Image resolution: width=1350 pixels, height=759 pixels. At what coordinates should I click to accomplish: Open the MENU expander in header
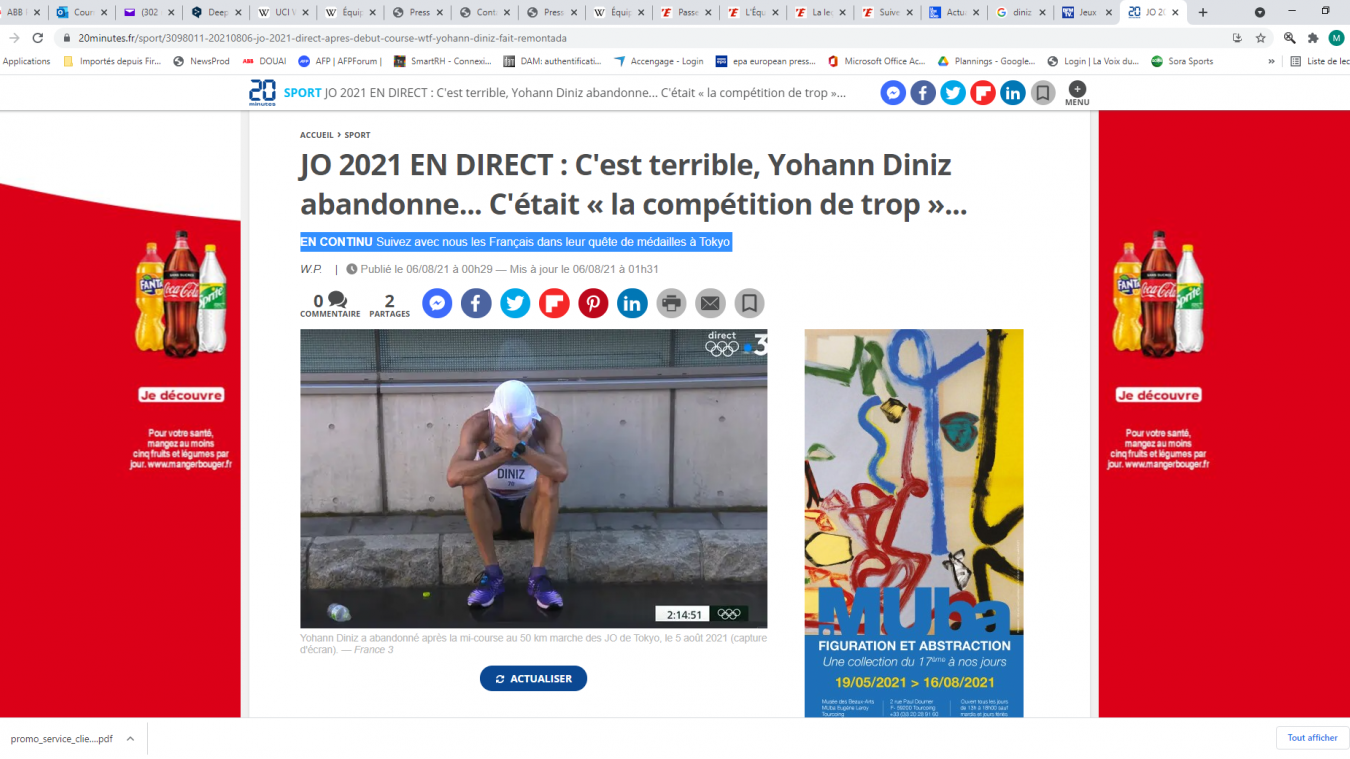coord(1077,94)
